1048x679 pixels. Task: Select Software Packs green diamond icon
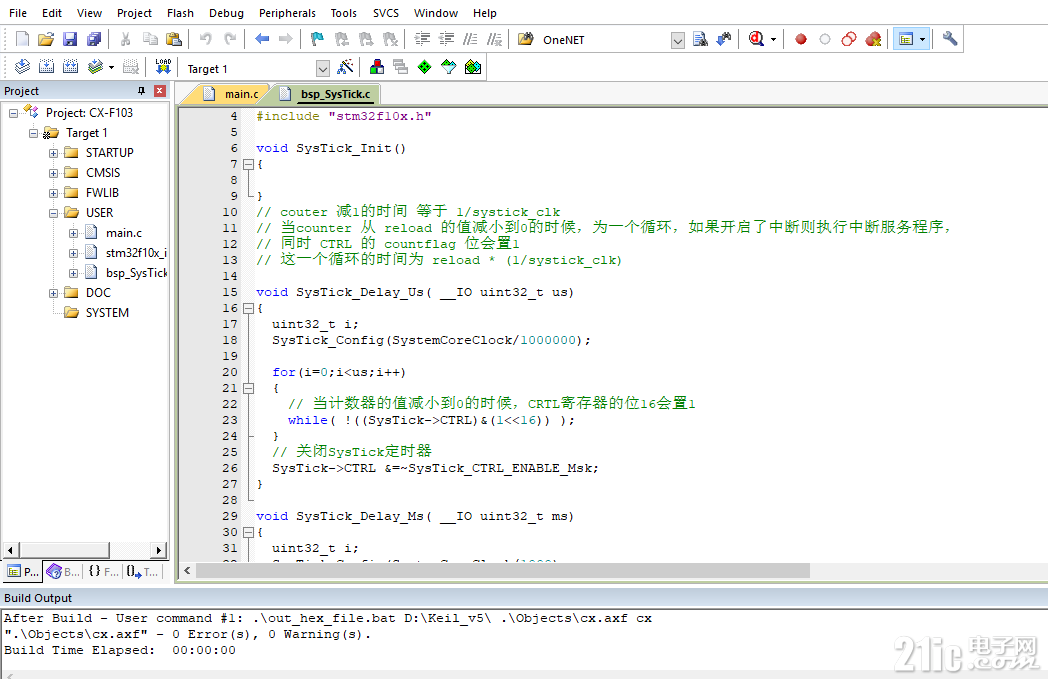[424, 67]
